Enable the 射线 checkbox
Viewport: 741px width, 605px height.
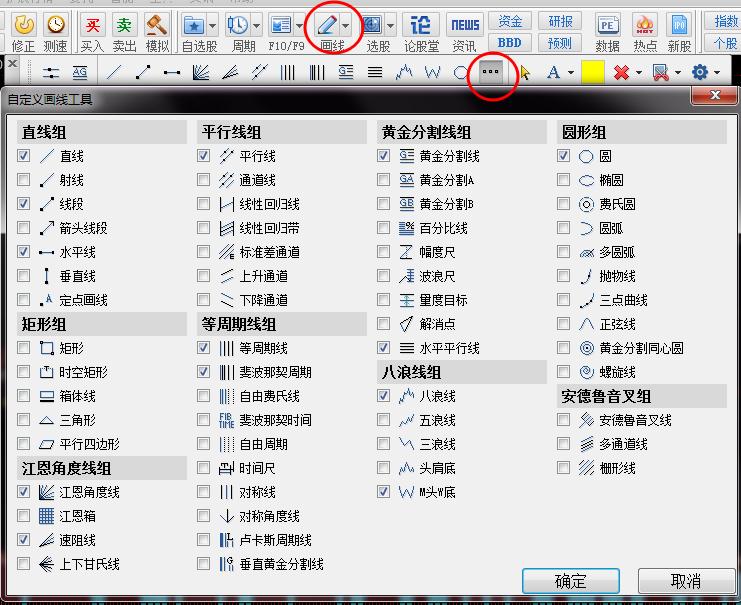[x=24, y=180]
